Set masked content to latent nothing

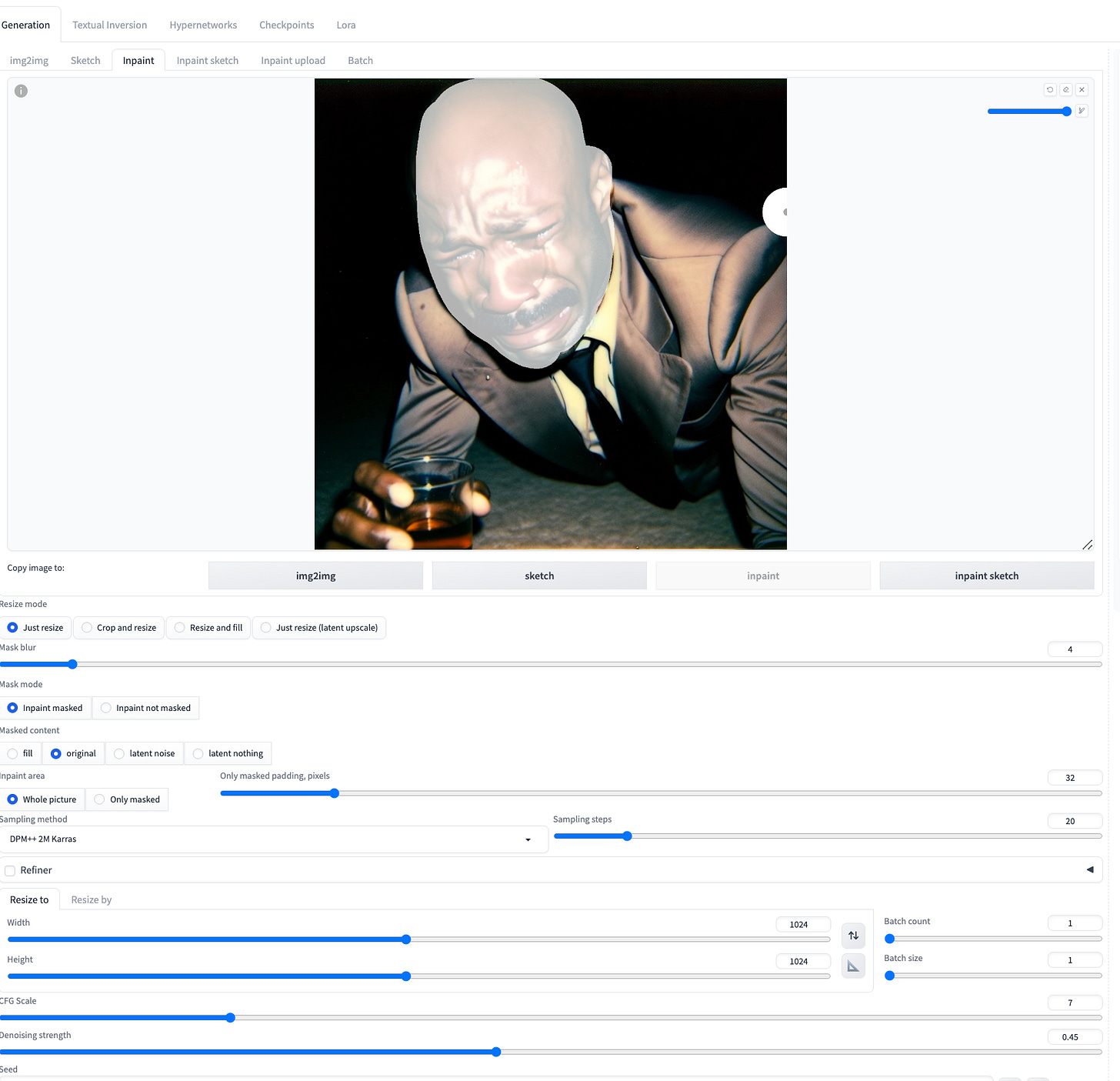228,753
